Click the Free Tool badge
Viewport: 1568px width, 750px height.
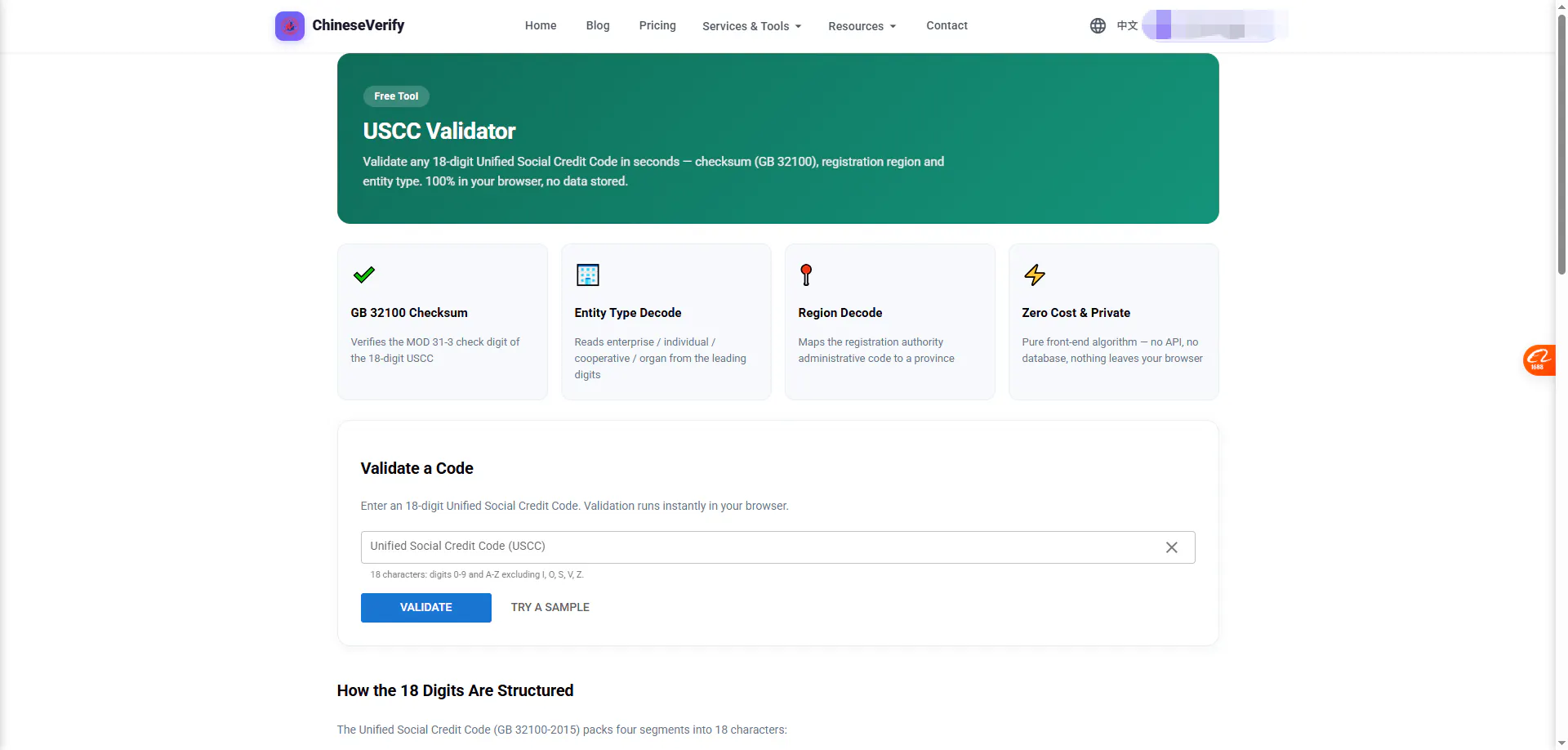[x=396, y=96]
